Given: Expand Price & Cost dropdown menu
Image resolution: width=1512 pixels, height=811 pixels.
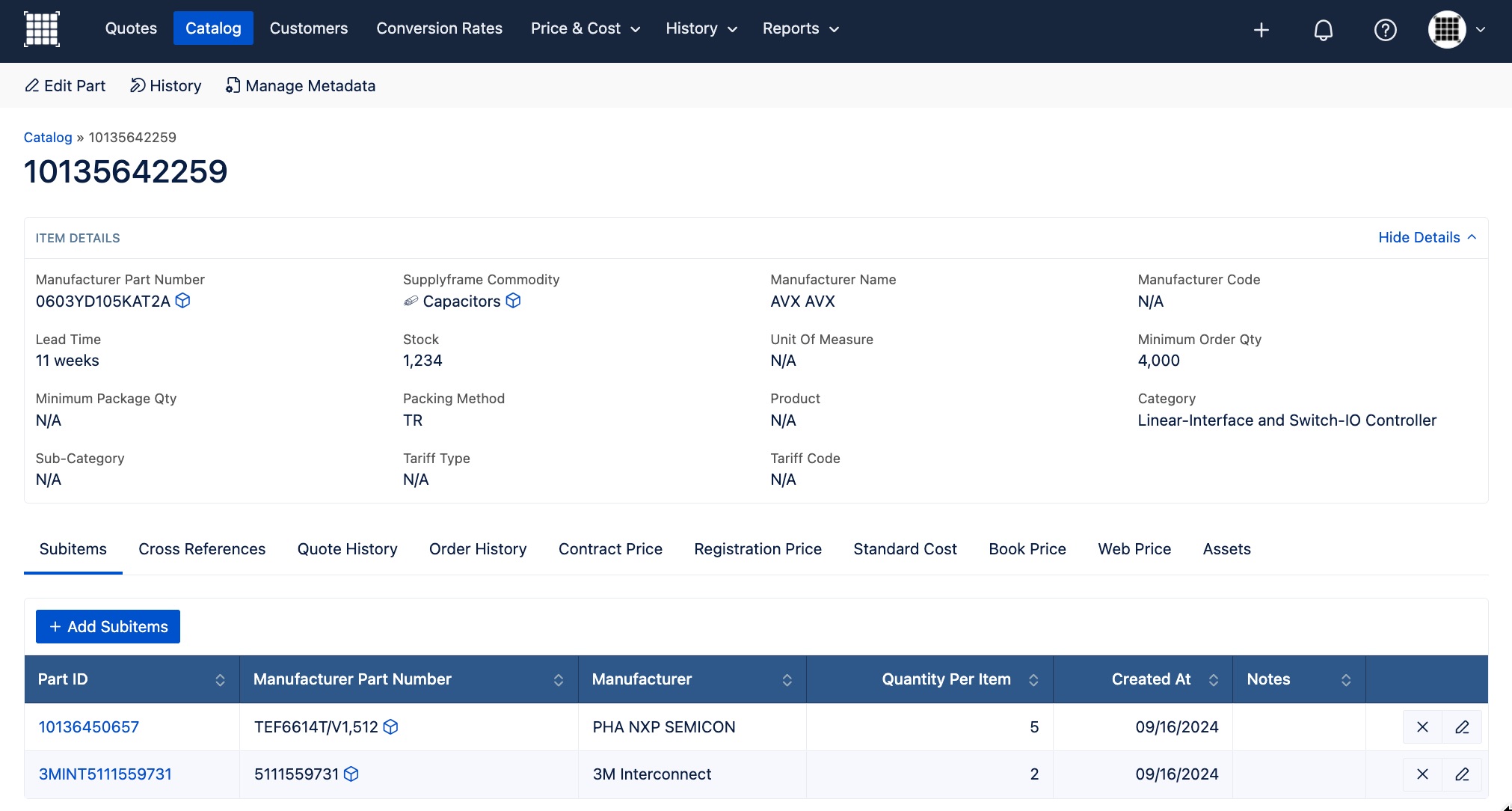Looking at the screenshot, I should pyautogui.click(x=586, y=28).
